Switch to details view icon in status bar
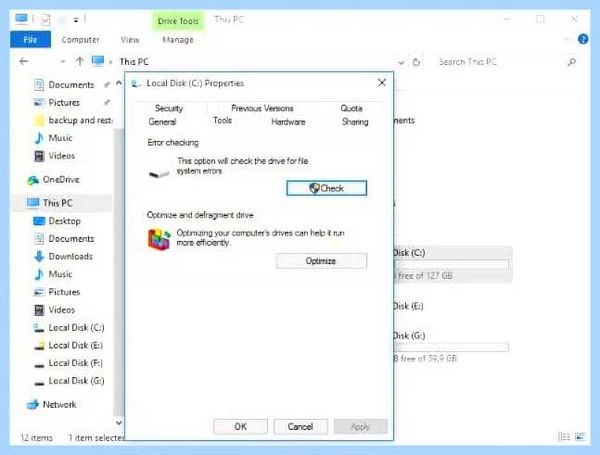Image resolution: width=600 pixels, height=455 pixels. point(564,437)
